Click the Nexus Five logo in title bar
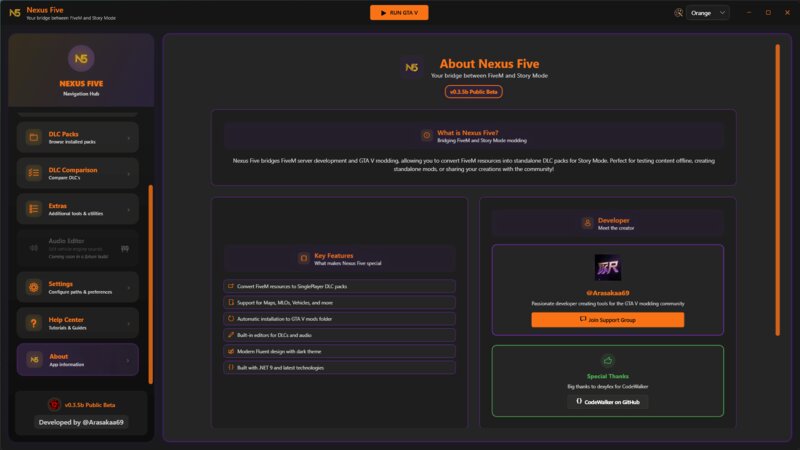The height and width of the screenshot is (450, 800). click(x=14, y=13)
